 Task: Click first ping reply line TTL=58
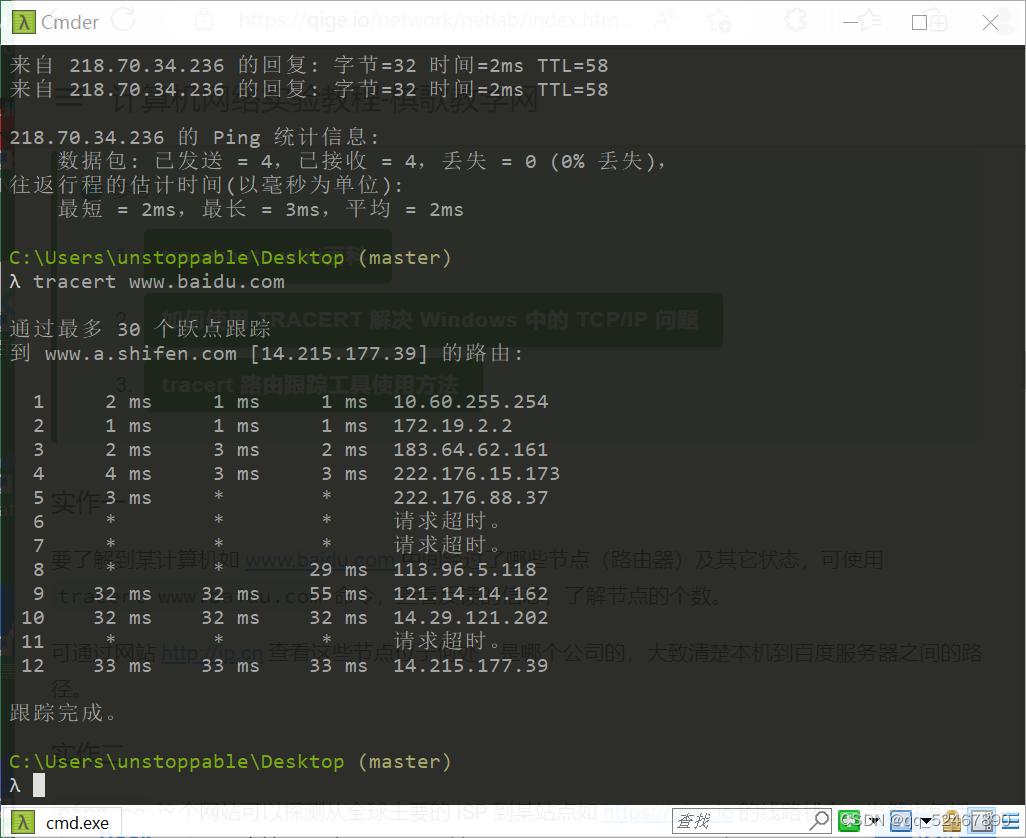(x=309, y=65)
